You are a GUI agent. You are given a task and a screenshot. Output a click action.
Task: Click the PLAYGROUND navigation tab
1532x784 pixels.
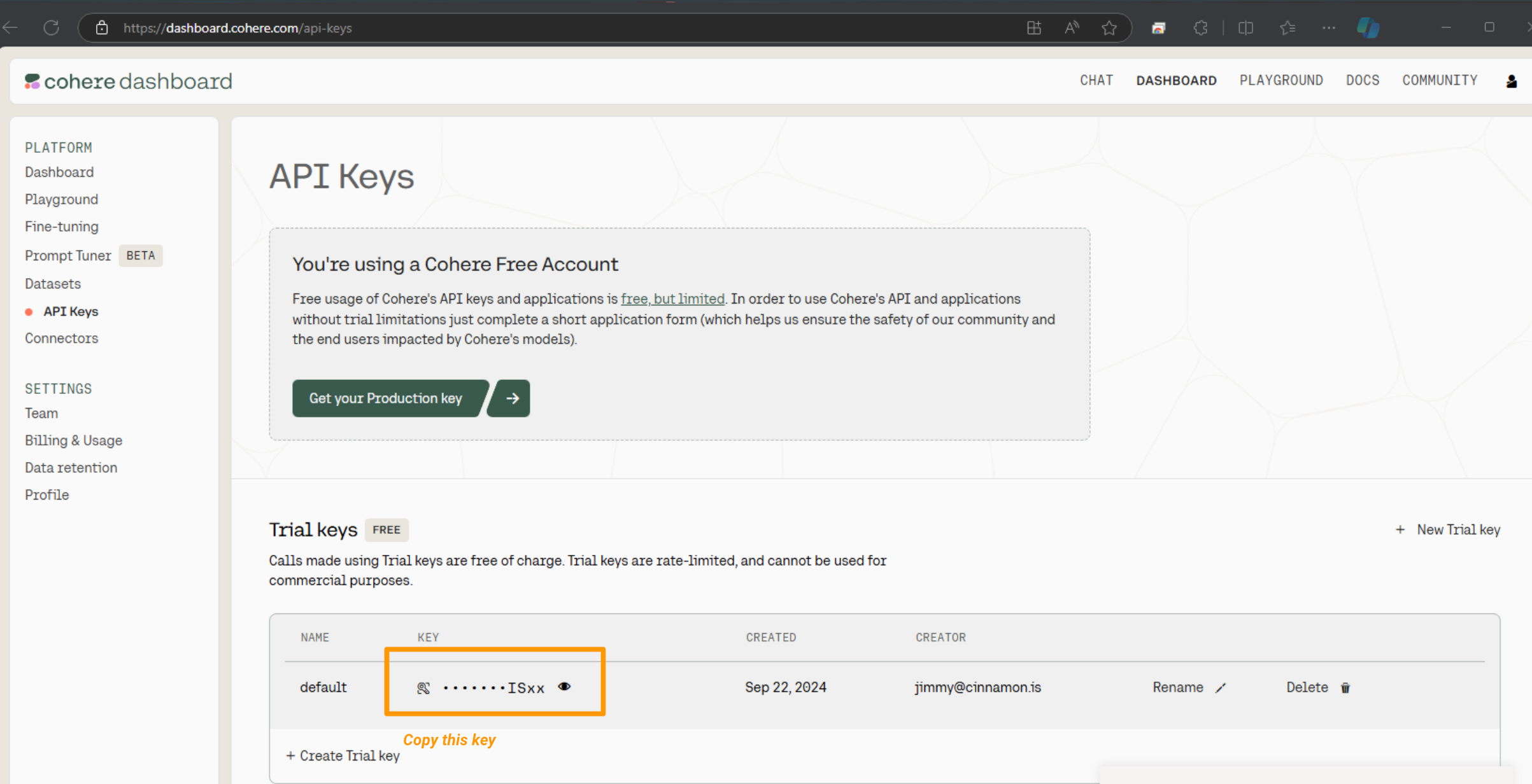click(1281, 81)
